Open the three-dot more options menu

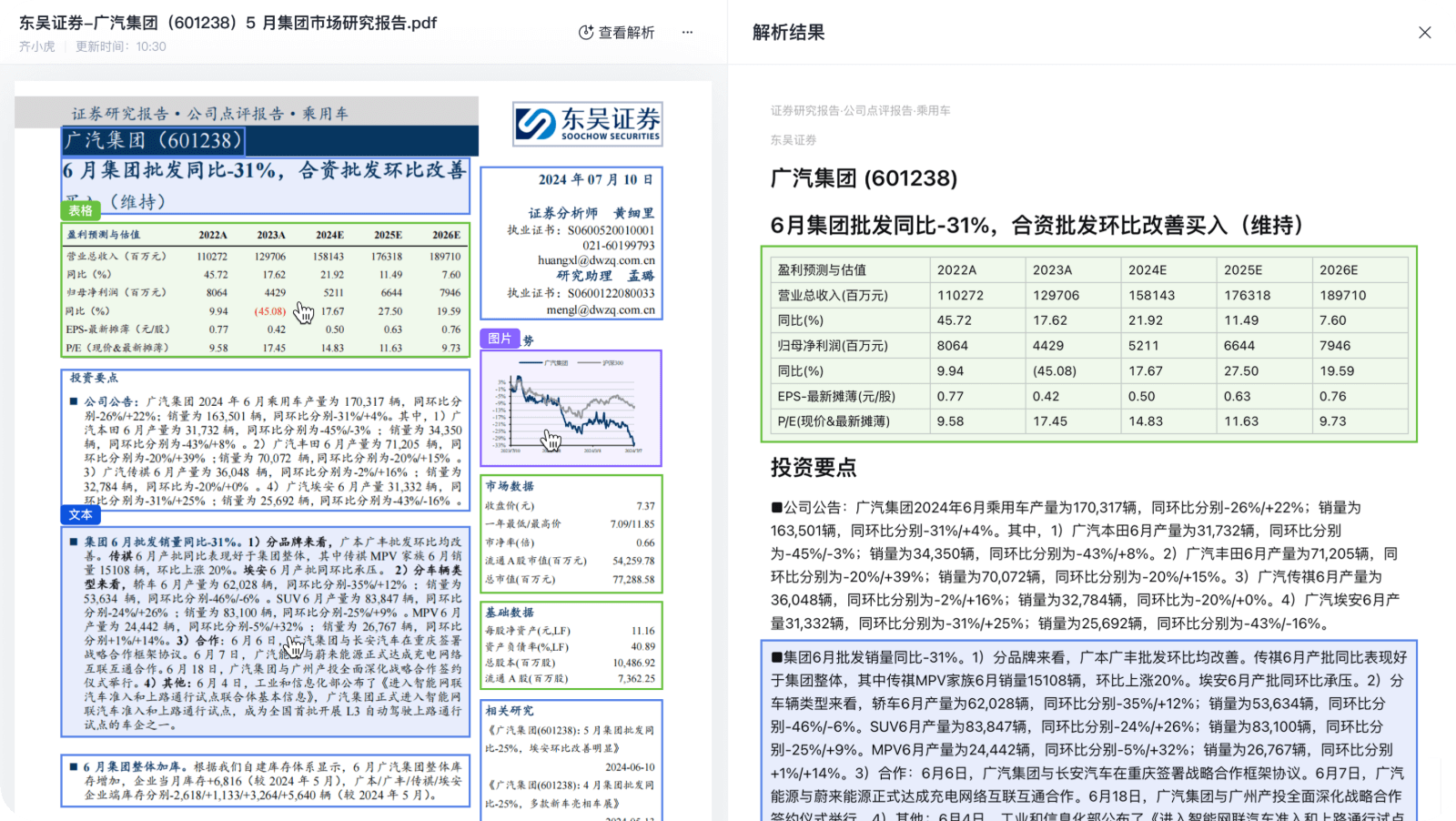point(687,33)
